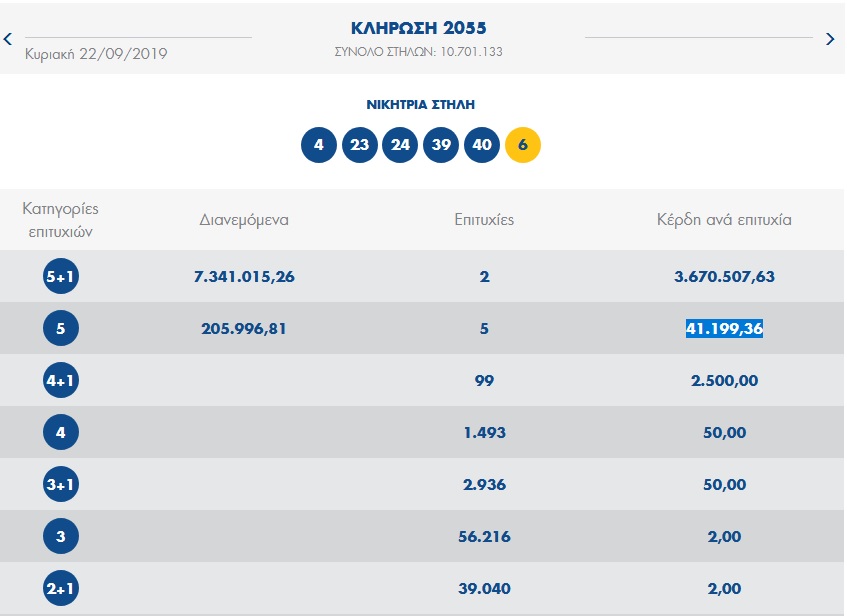Image resolution: width=847 pixels, height=616 pixels.
Task: Click the highlighted 41.199,36 amount
Action: tap(724, 329)
